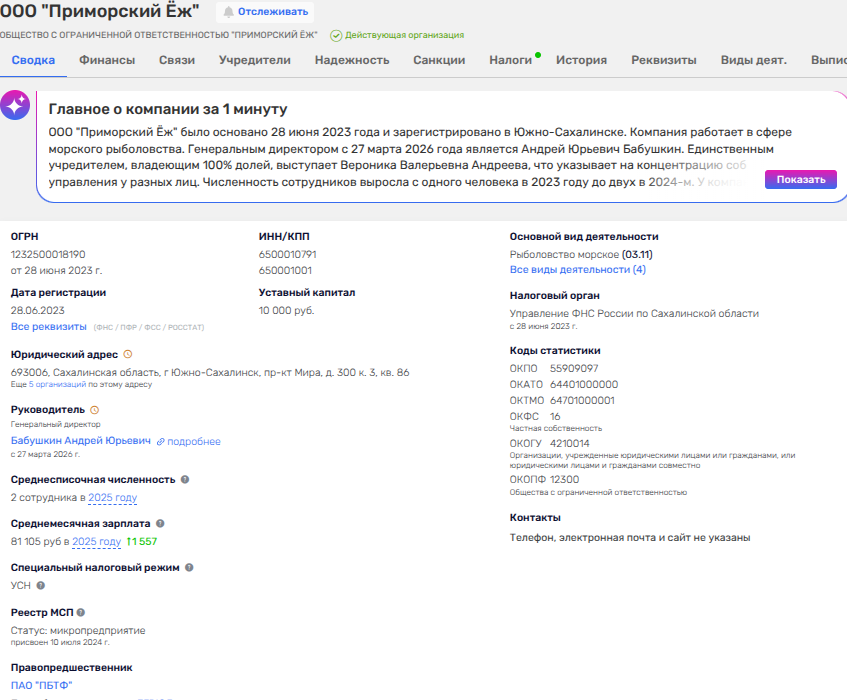The width and height of the screenshot is (847, 700).
Task: Click help icon next to Реестр МСП
Action: [x=81, y=612]
